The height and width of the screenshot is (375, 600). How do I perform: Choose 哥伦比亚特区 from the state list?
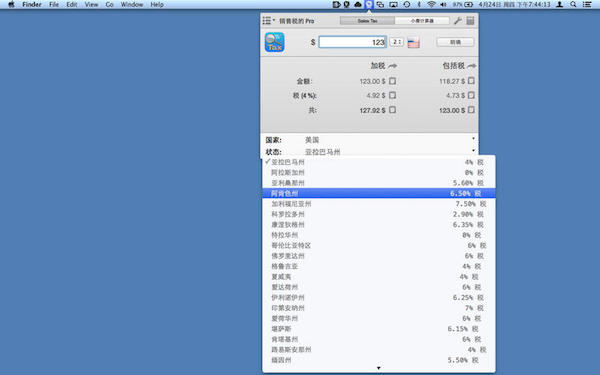pos(379,245)
